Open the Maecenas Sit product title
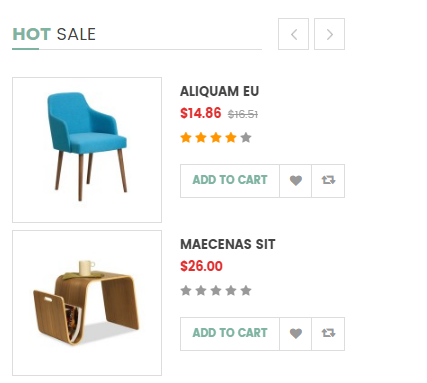Image resolution: width=427 pixels, height=383 pixels. (x=228, y=244)
